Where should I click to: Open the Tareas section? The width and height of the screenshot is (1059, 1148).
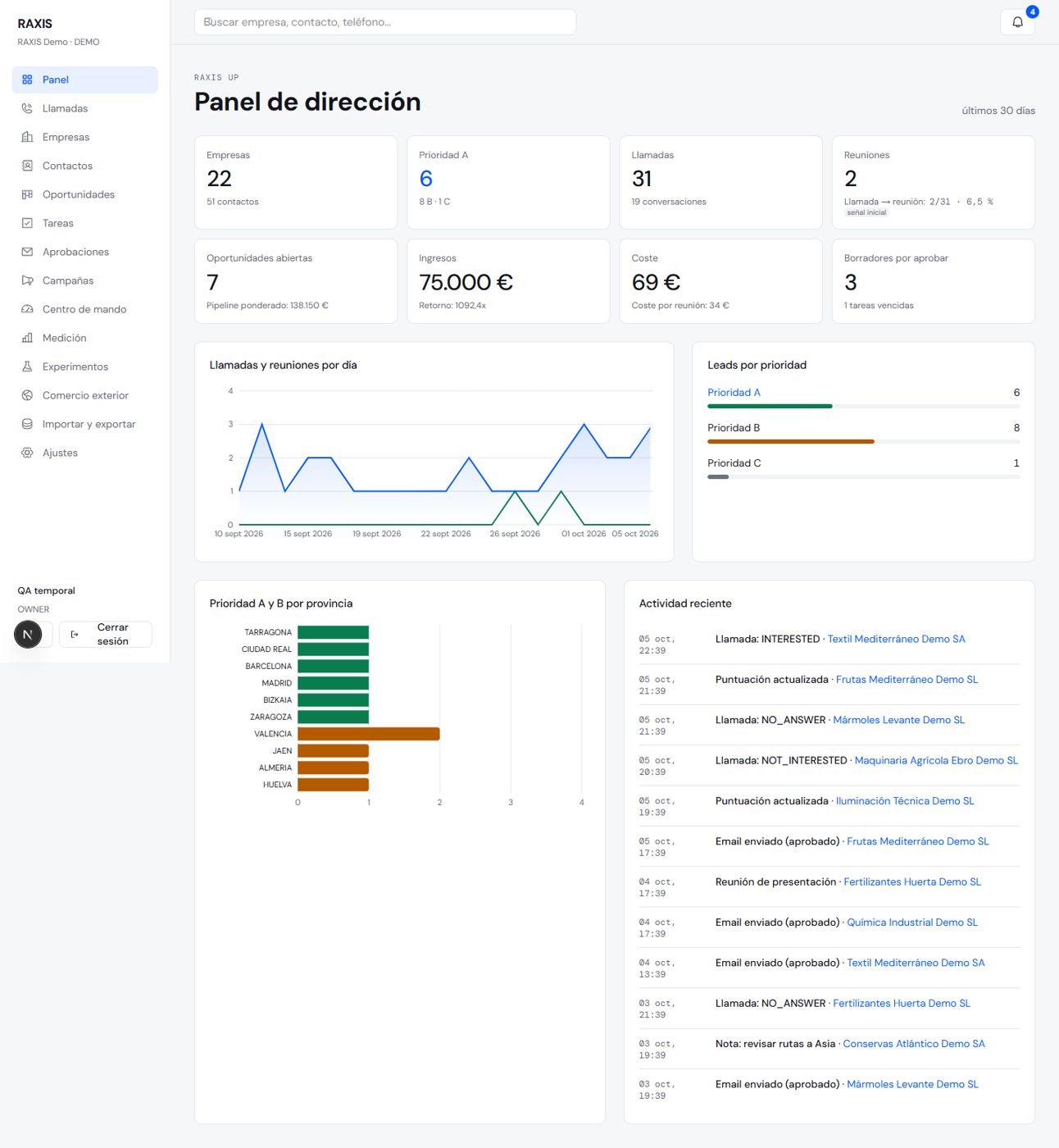click(85, 223)
